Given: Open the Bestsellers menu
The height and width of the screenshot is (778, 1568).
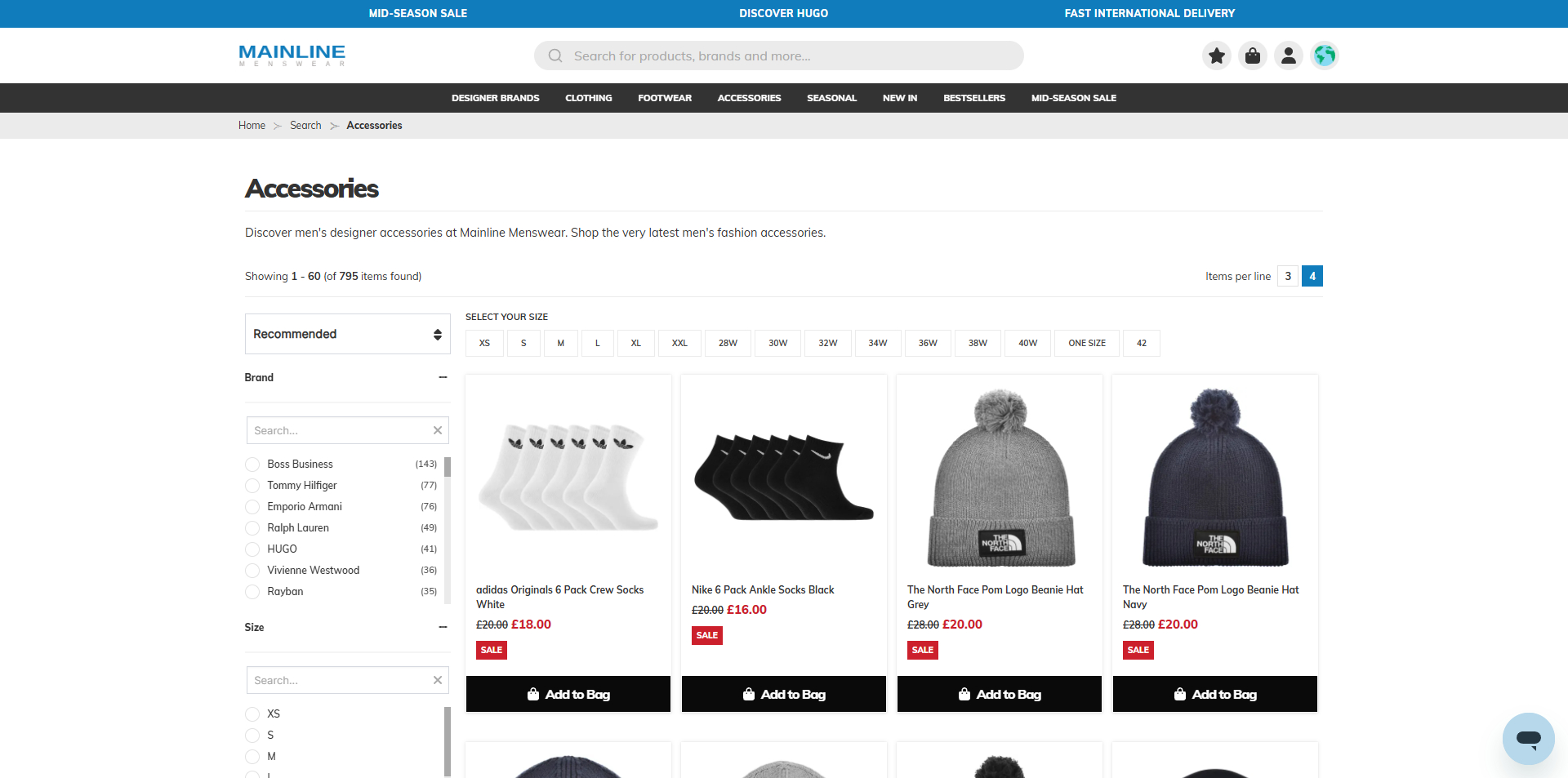Looking at the screenshot, I should click(974, 98).
